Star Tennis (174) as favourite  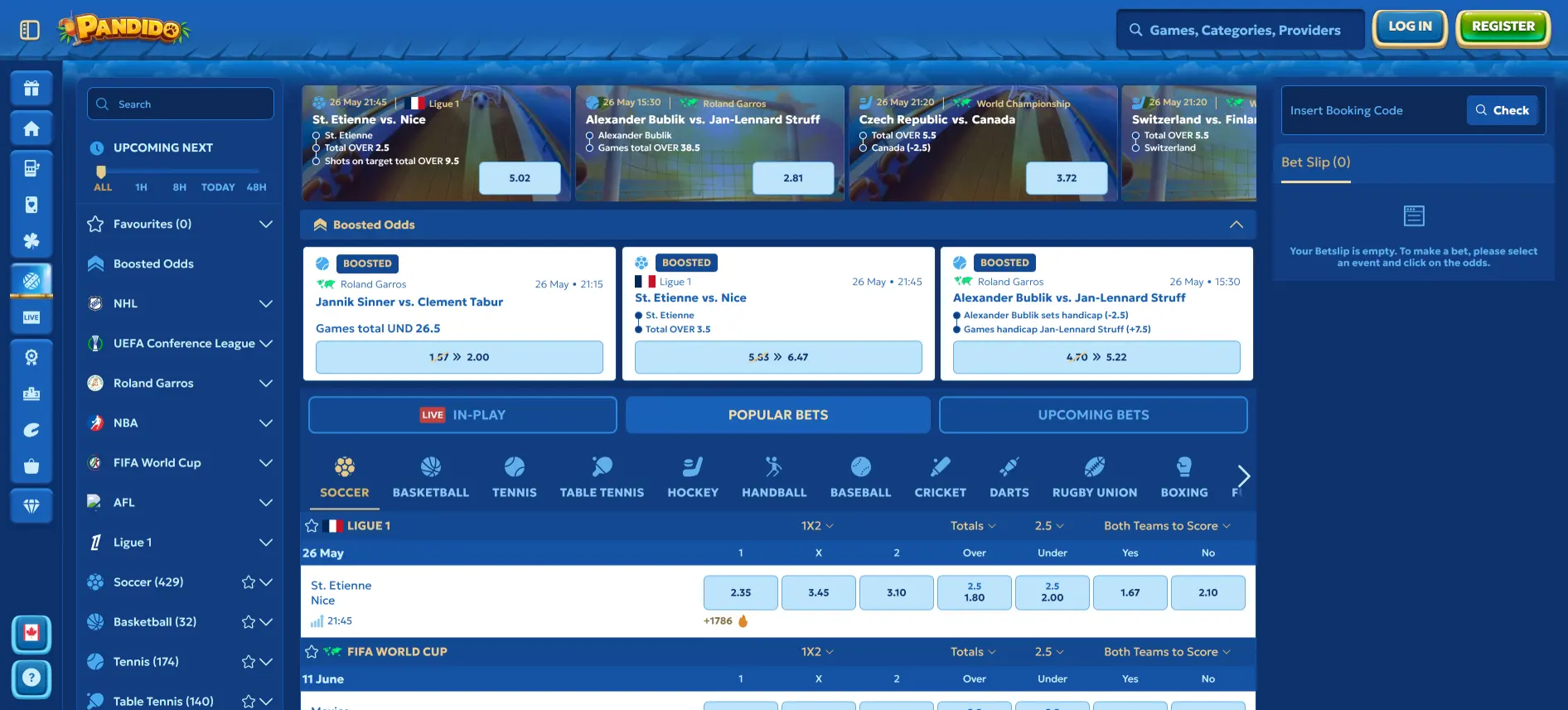pos(248,661)
